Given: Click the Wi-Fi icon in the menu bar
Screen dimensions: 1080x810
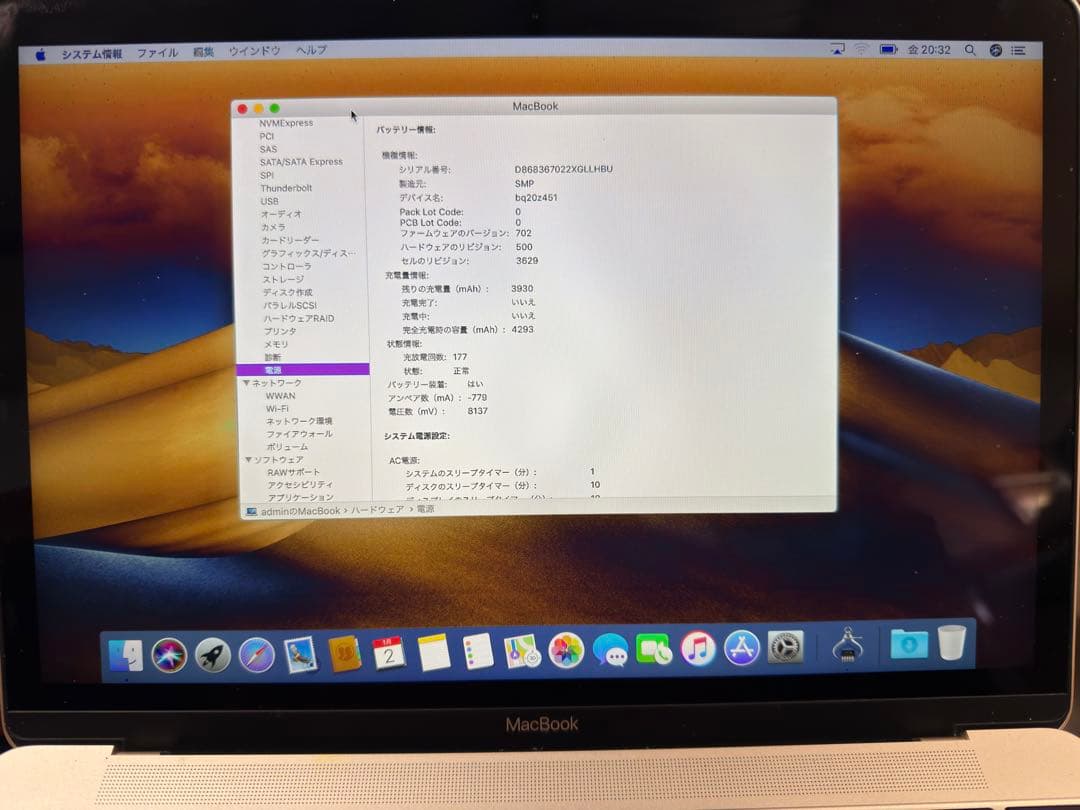Looking at the screenshot, I should click(860, 48).
